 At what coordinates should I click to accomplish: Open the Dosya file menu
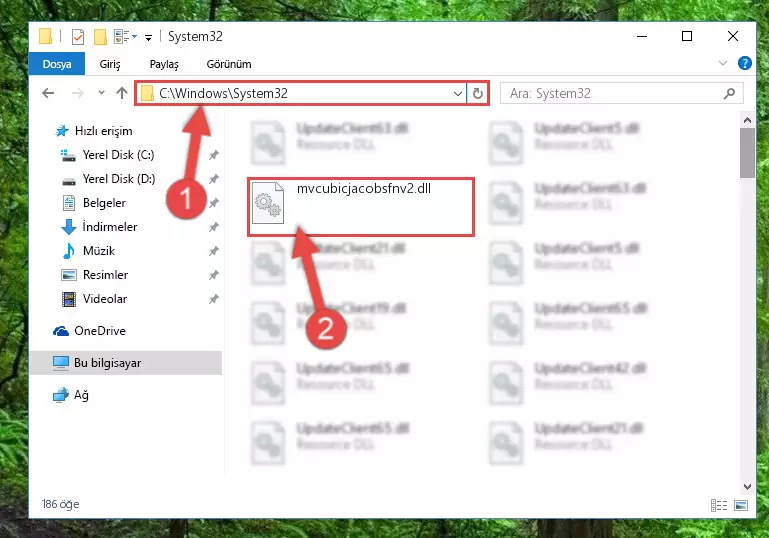(57, 64)
